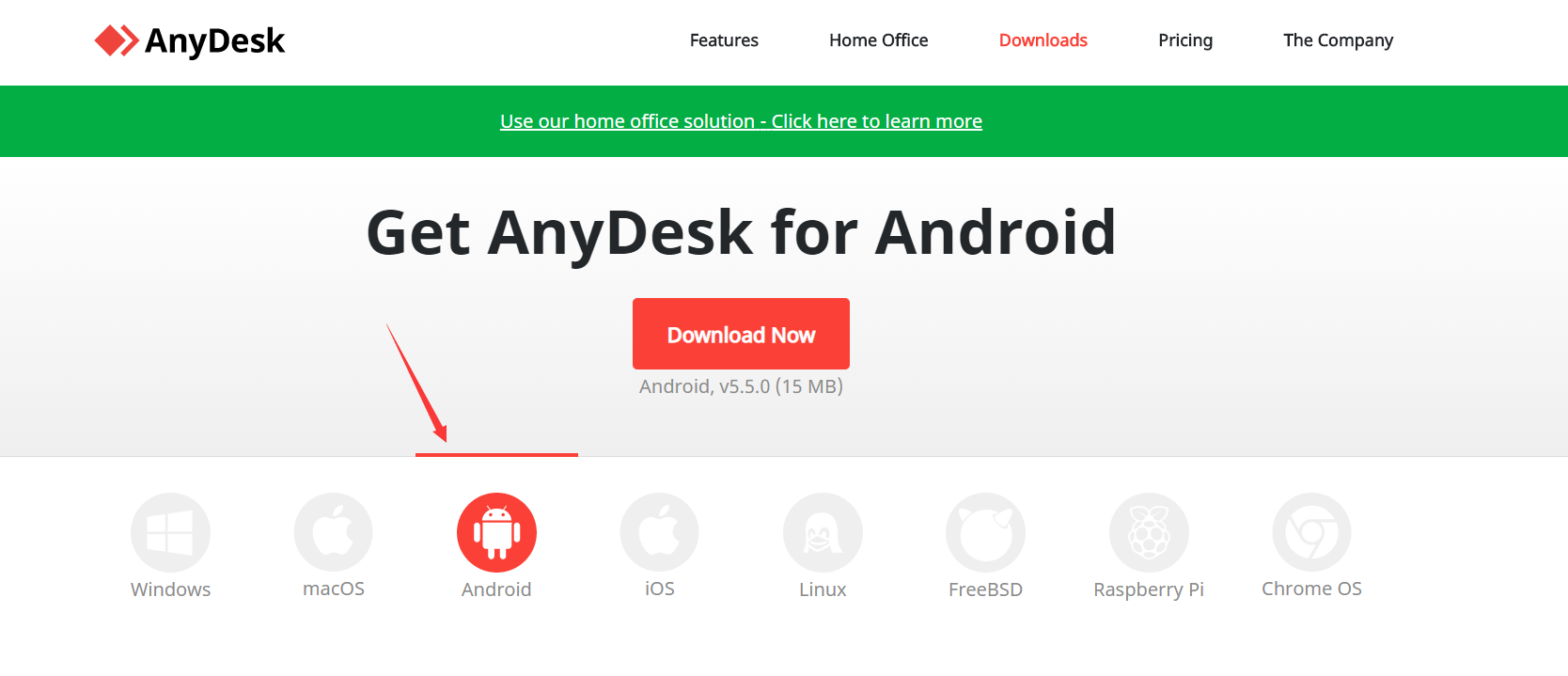
Task: Click the red Android robot icon
Action: [496, 532]
